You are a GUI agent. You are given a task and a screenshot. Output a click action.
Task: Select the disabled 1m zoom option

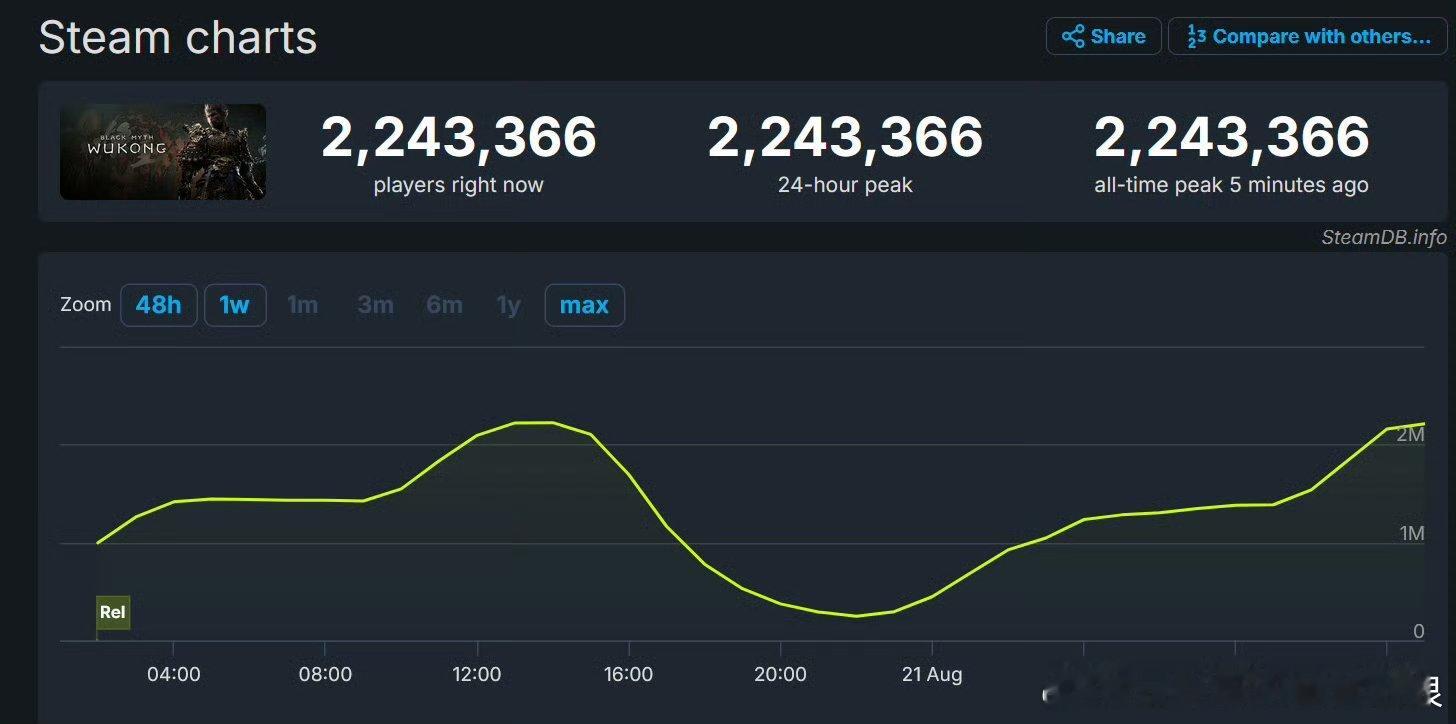[x=303, y=305]
